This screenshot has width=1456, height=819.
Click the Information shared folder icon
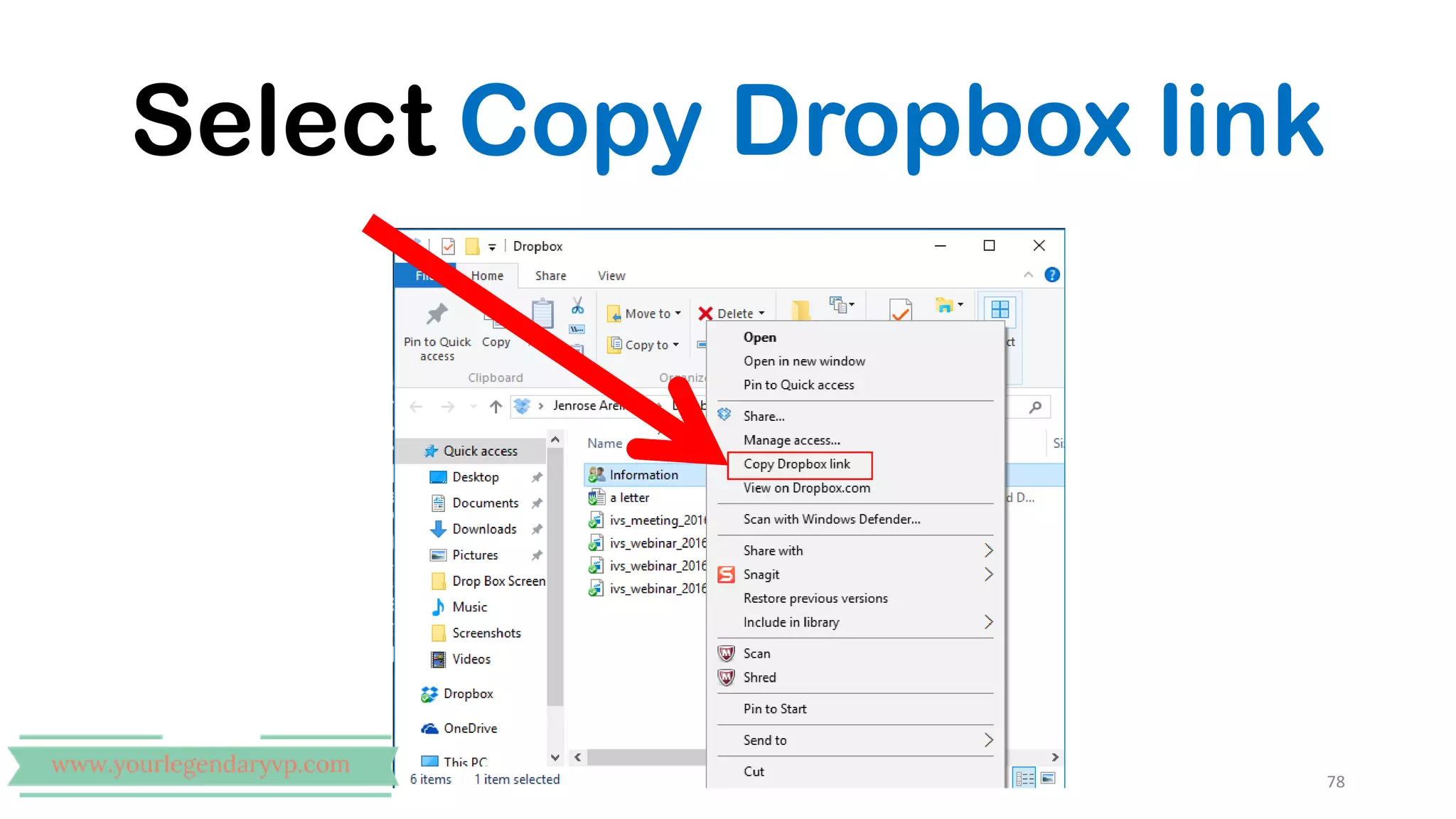596,475
